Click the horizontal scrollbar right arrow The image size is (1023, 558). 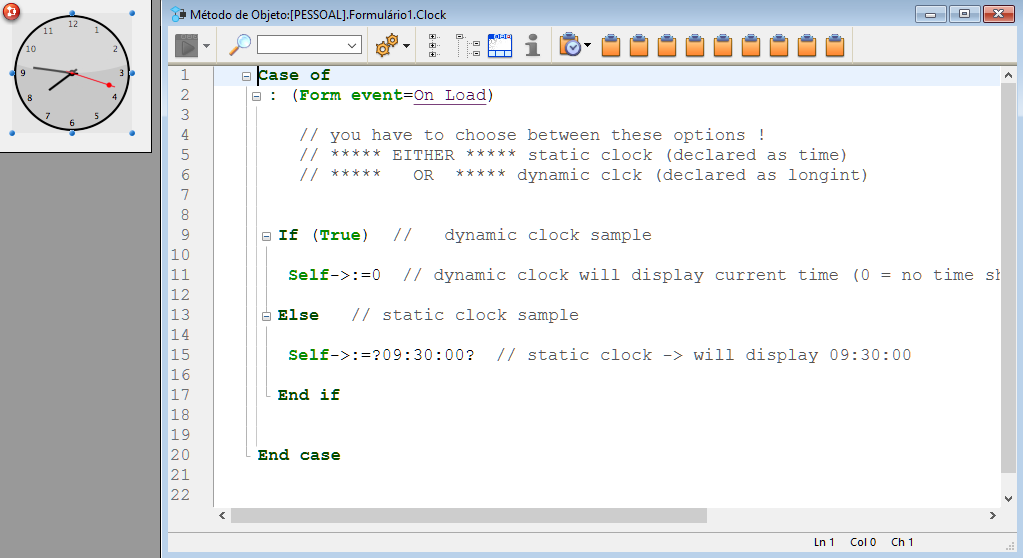point(993,515)
